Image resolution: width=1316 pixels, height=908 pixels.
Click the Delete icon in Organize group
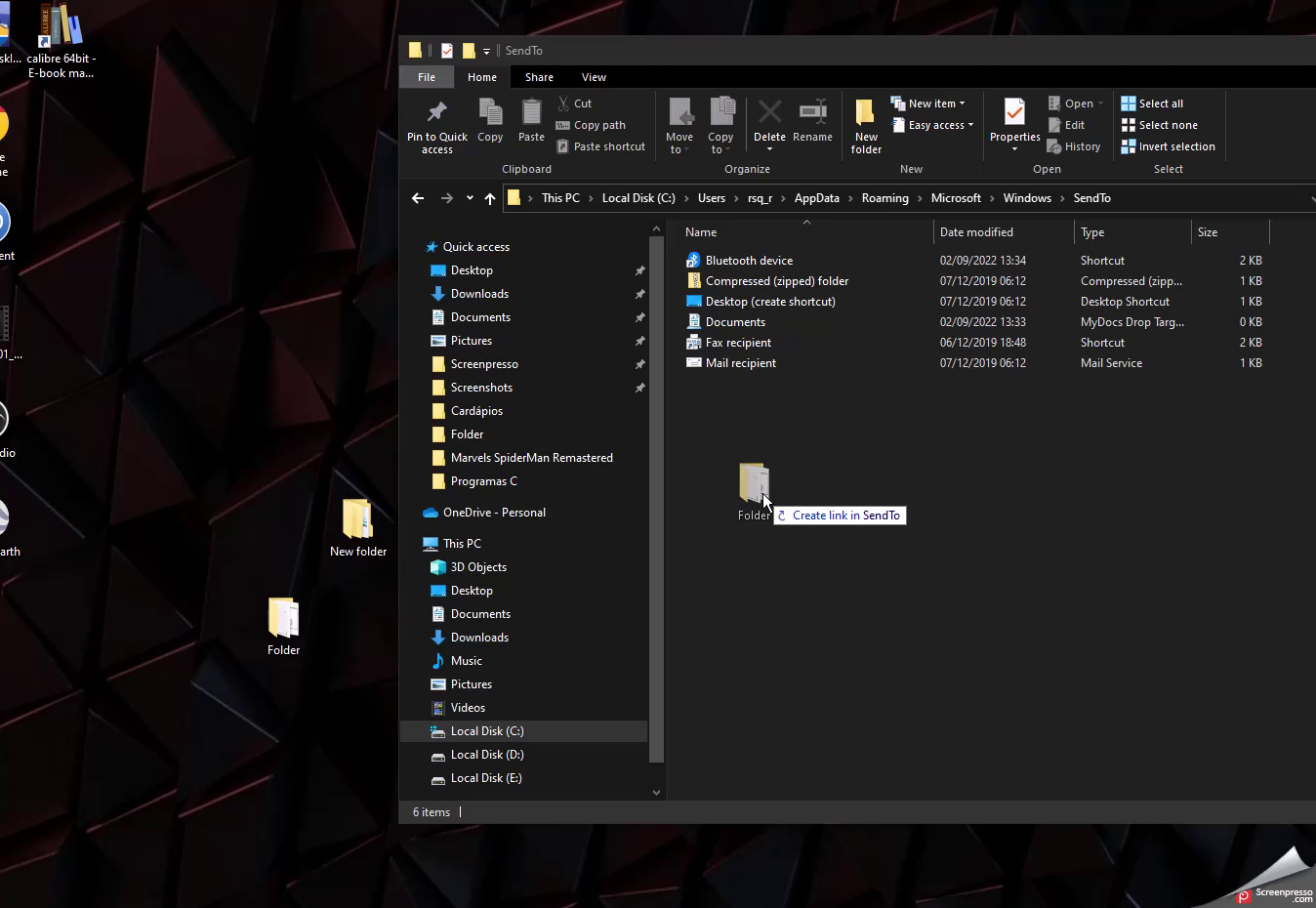click(769, 113)
